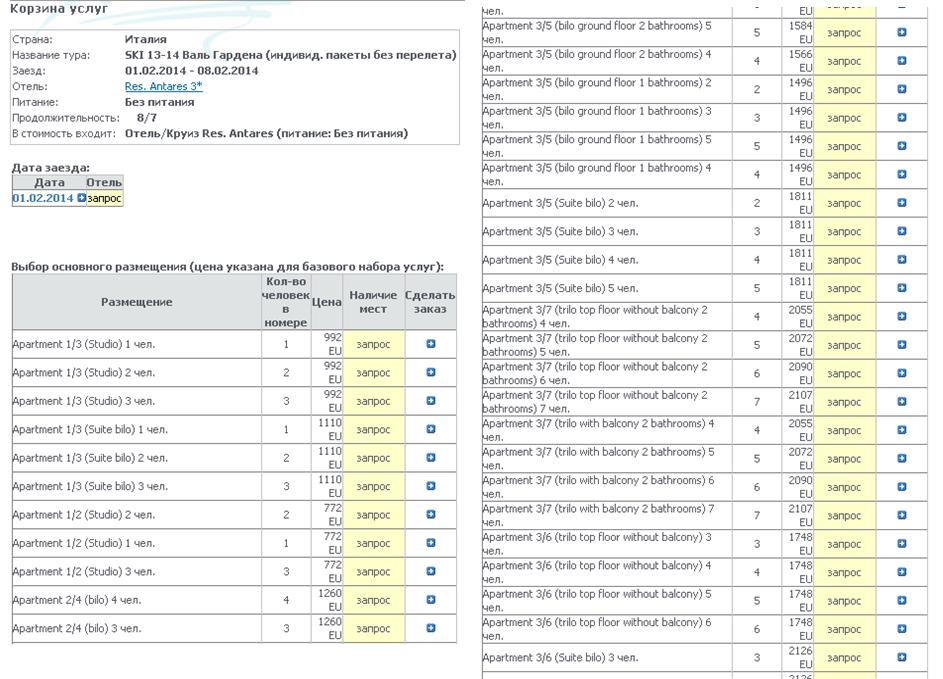Order Apartment 1/3 (Studio) 2 чел.
Screen dimensions: 943x679
431,372
